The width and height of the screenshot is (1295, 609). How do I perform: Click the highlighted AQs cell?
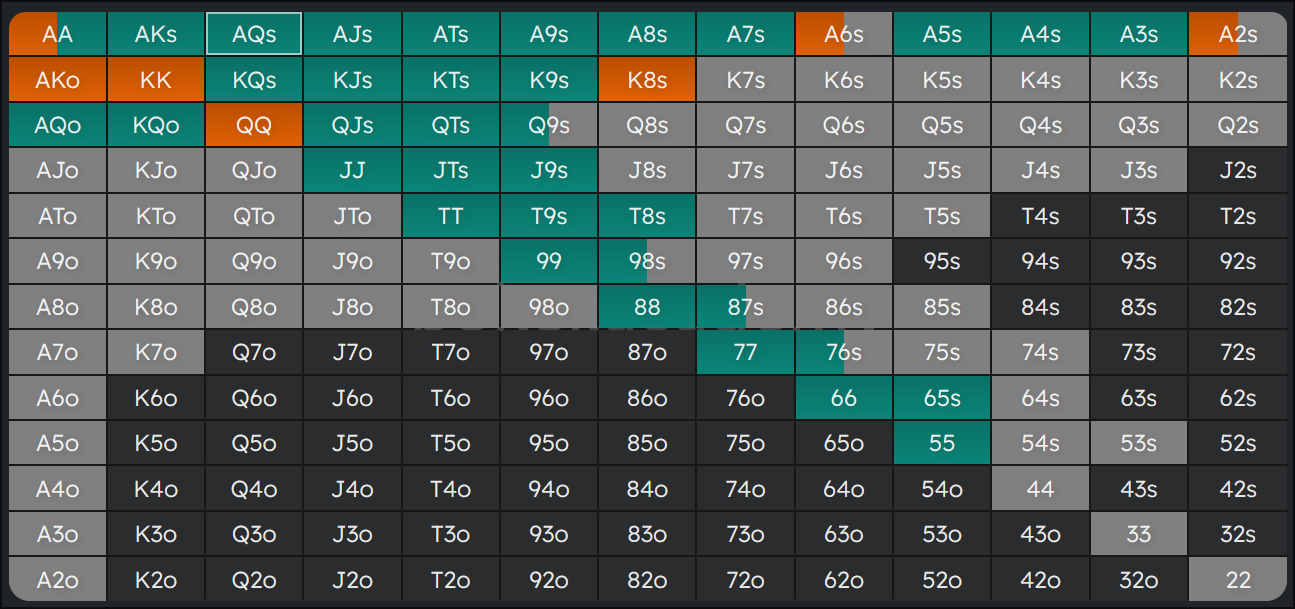click(254, 34)
